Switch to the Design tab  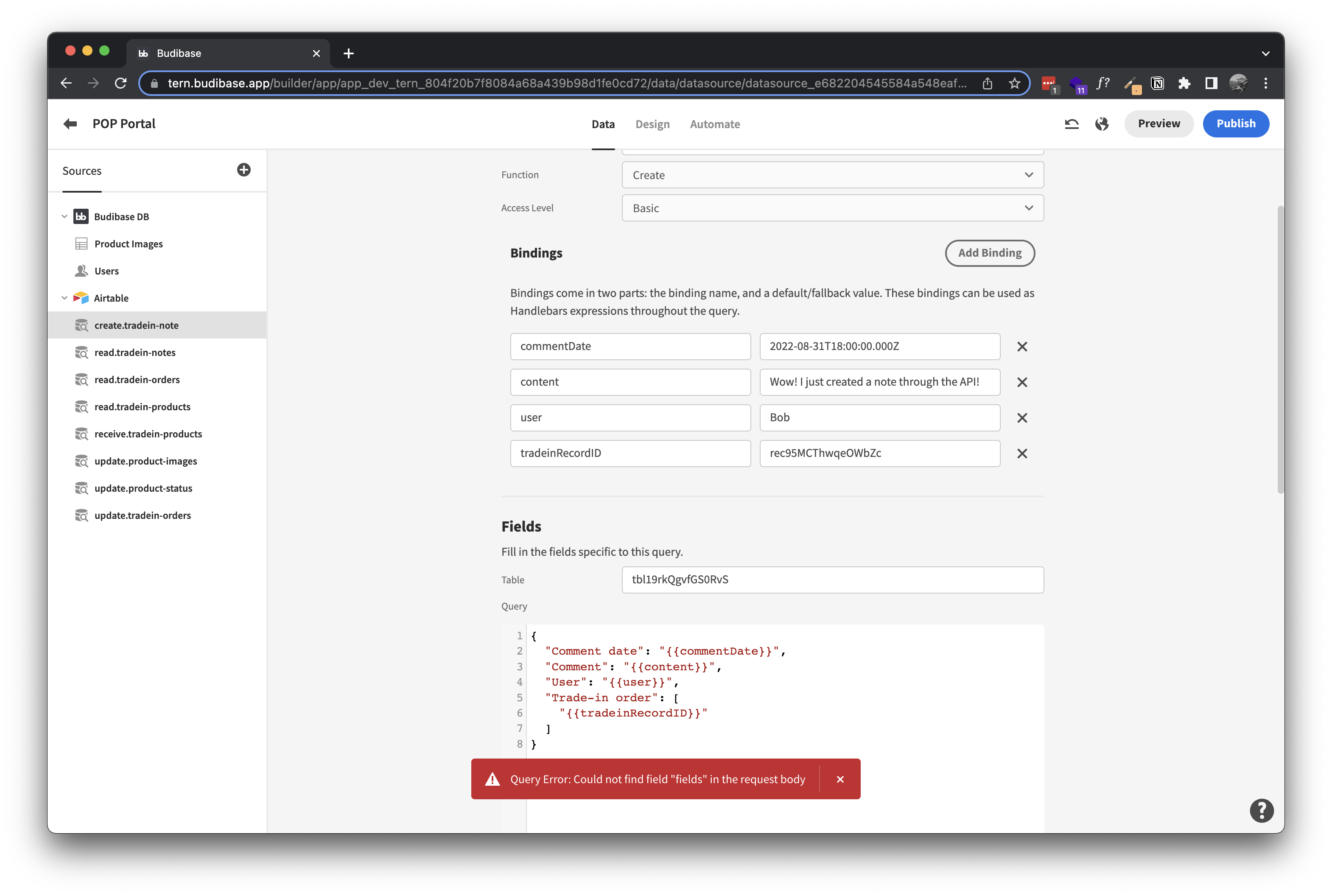tap(652, 124)
